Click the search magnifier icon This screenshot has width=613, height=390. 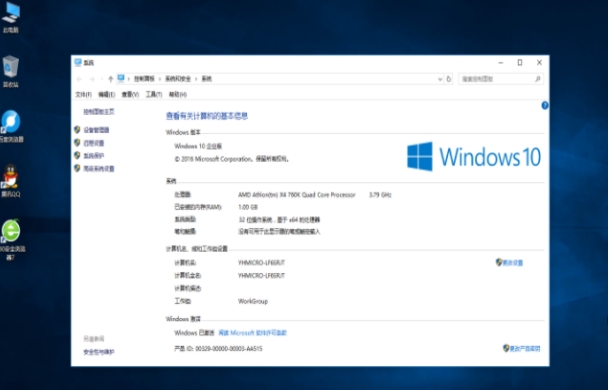538,79
